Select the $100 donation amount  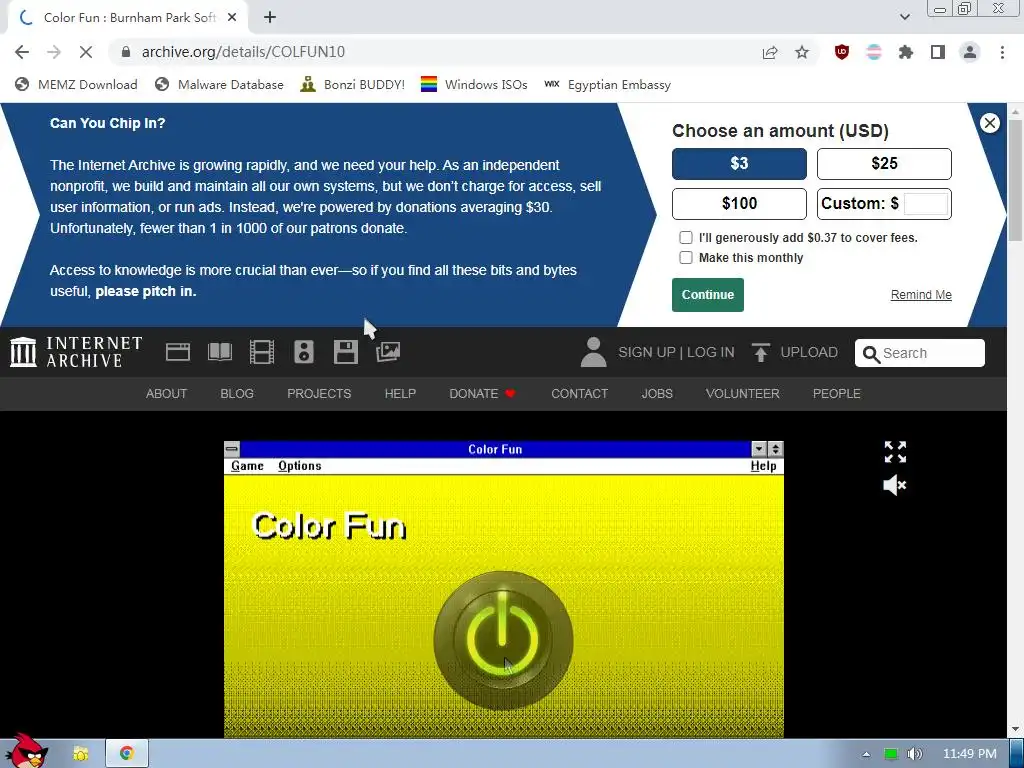(739, 204)
